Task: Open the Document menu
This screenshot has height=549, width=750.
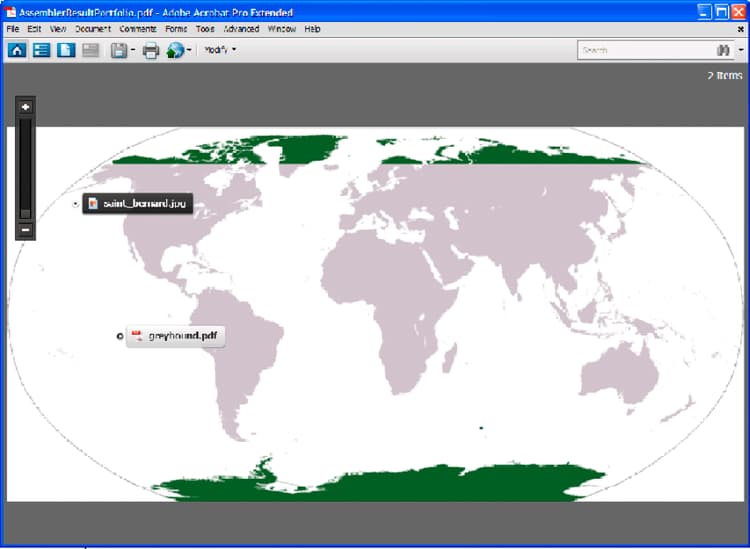Action: [x=93, y=29]
